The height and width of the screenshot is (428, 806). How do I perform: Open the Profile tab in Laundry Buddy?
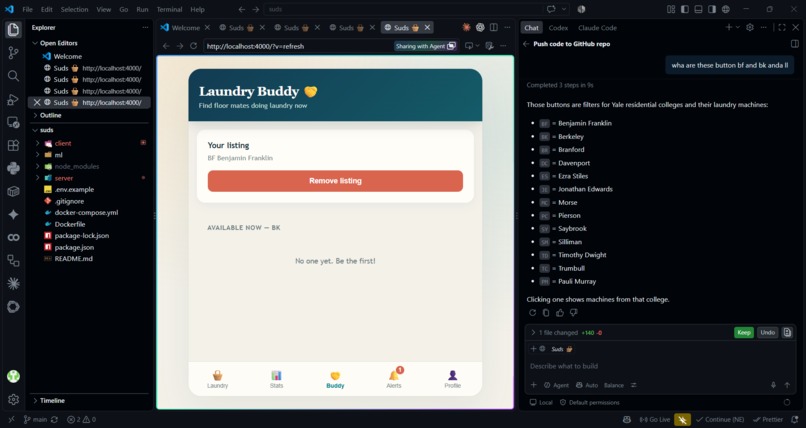coord(452,379)
